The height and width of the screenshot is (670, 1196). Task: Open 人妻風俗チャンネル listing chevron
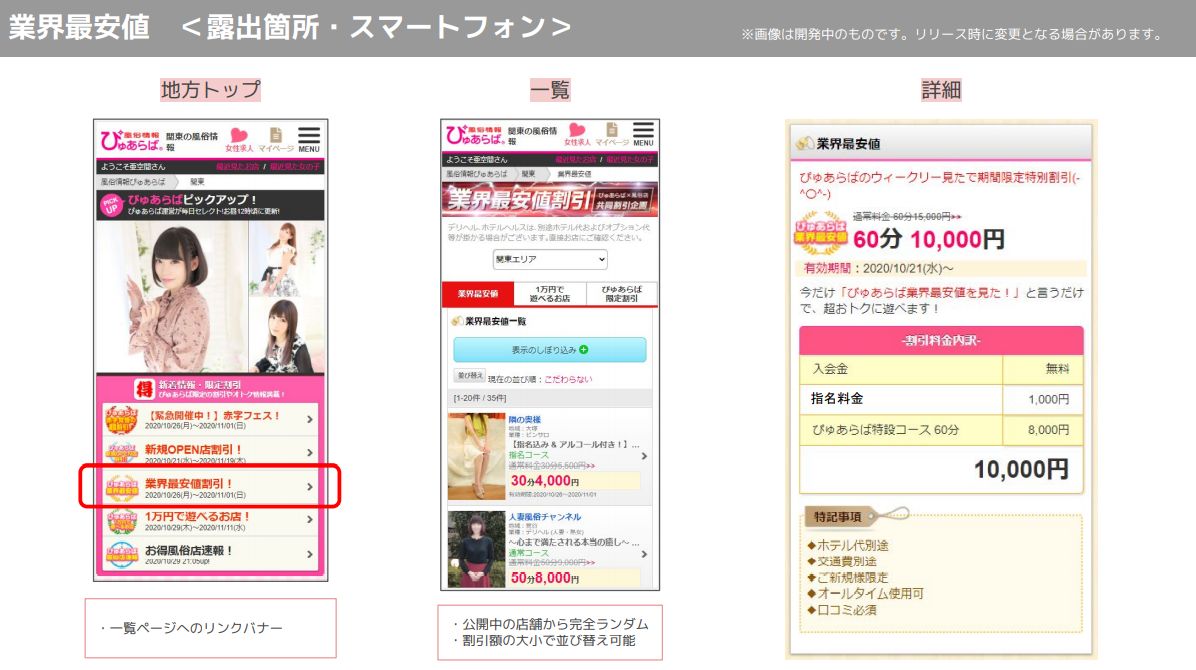[x=645, y=554]
